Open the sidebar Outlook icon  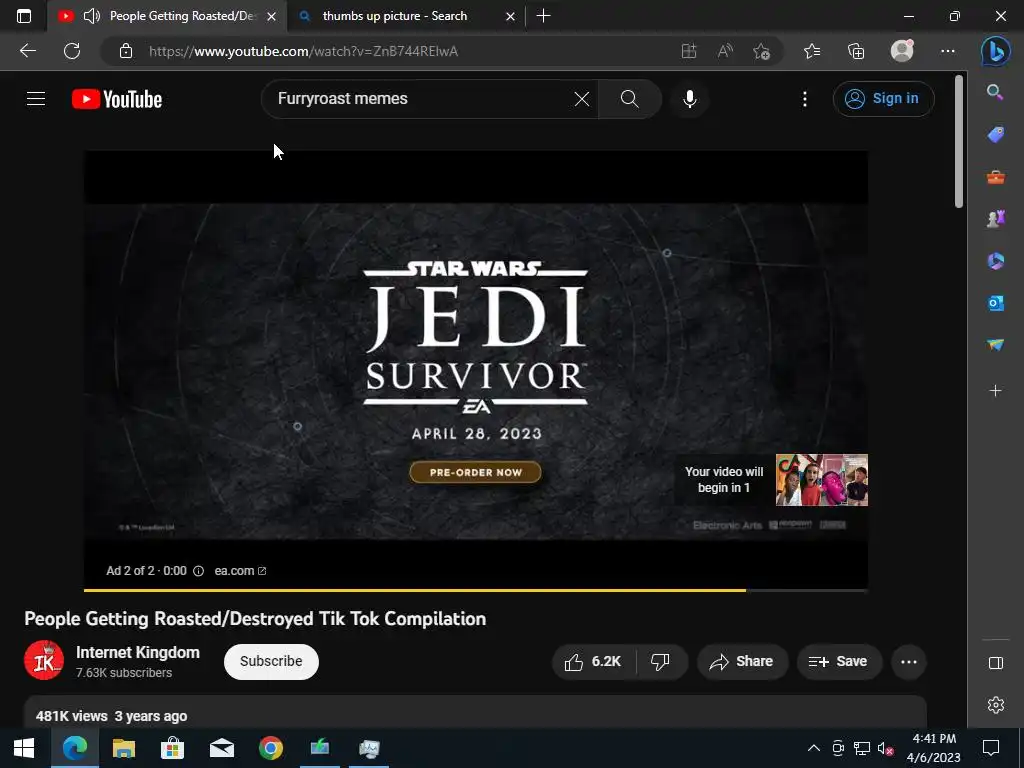point(995,303)
